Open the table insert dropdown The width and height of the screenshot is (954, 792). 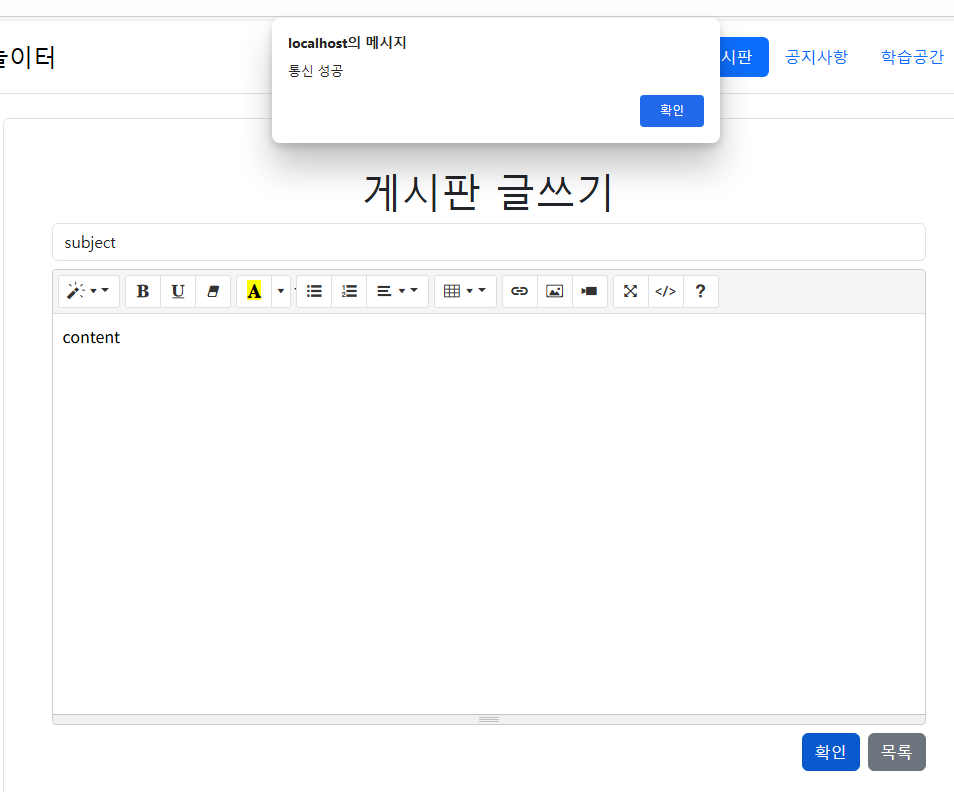pyautogui.click(x=465, y=291)
